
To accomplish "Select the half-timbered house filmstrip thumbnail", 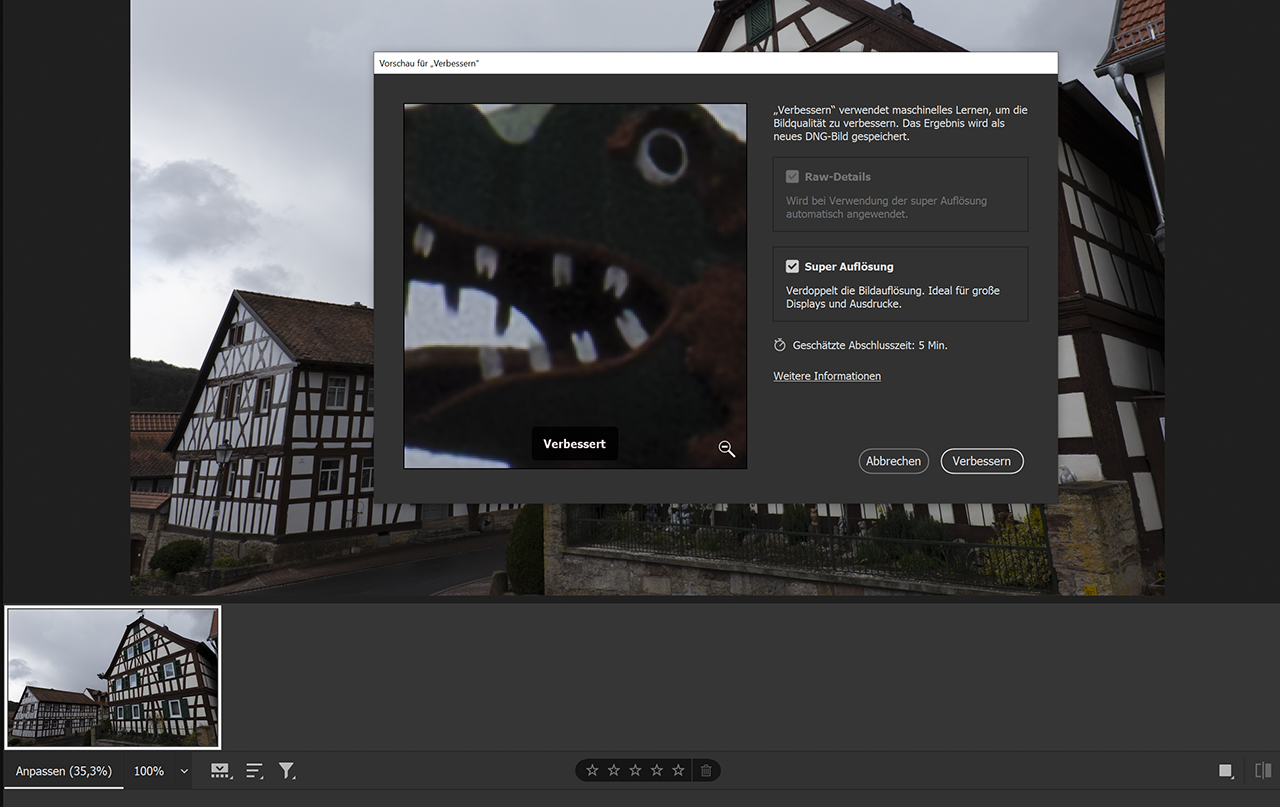I will click(113, 677).
